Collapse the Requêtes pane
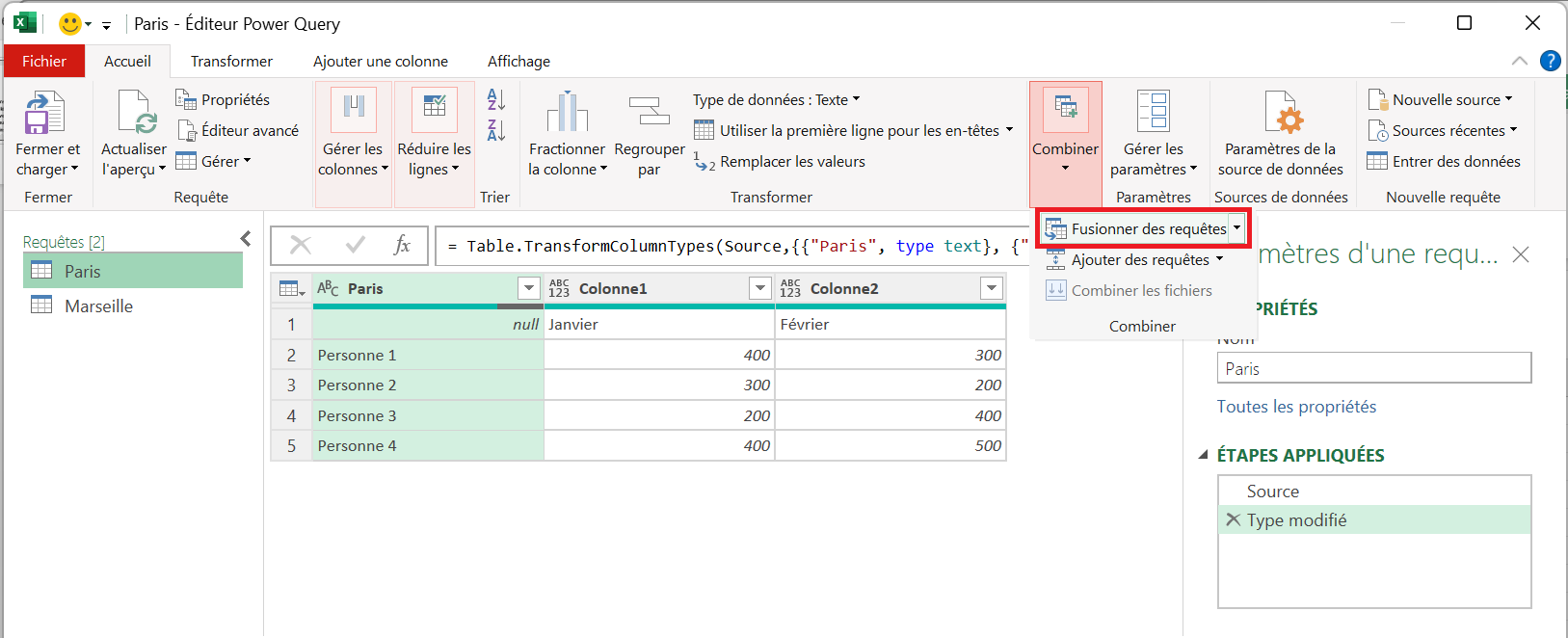The width and height of the screenshot is (1568, 638). coord(246,239)
